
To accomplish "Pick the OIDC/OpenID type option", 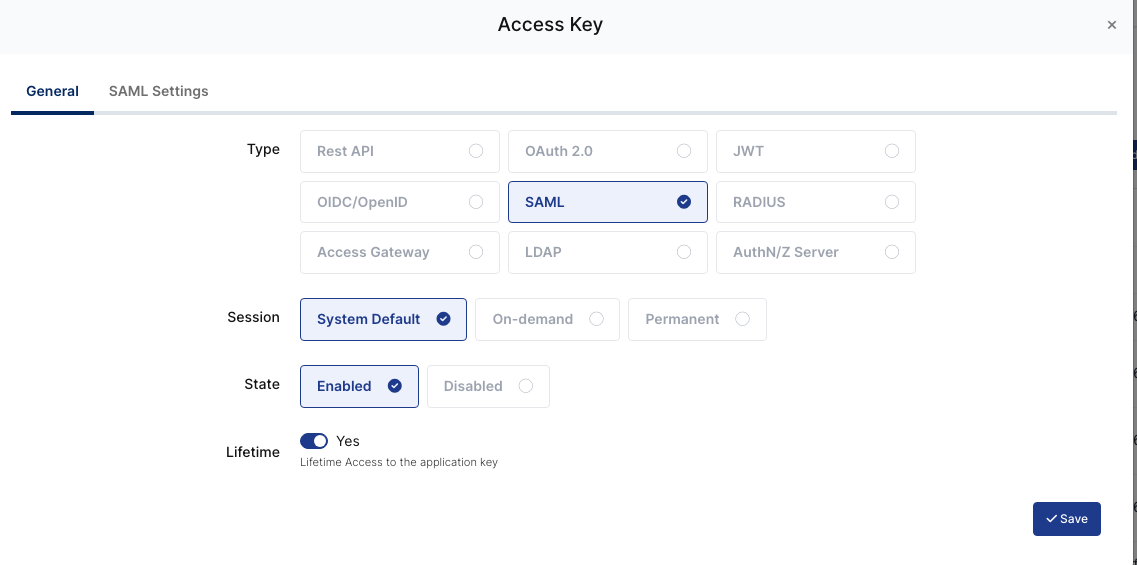I will (399, 202).
